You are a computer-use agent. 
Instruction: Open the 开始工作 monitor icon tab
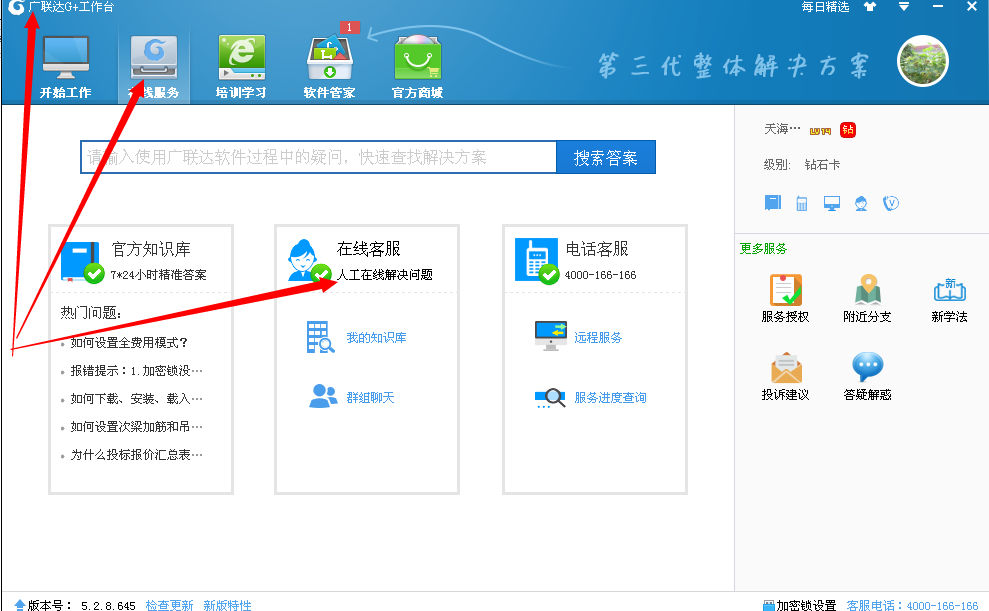66,67
